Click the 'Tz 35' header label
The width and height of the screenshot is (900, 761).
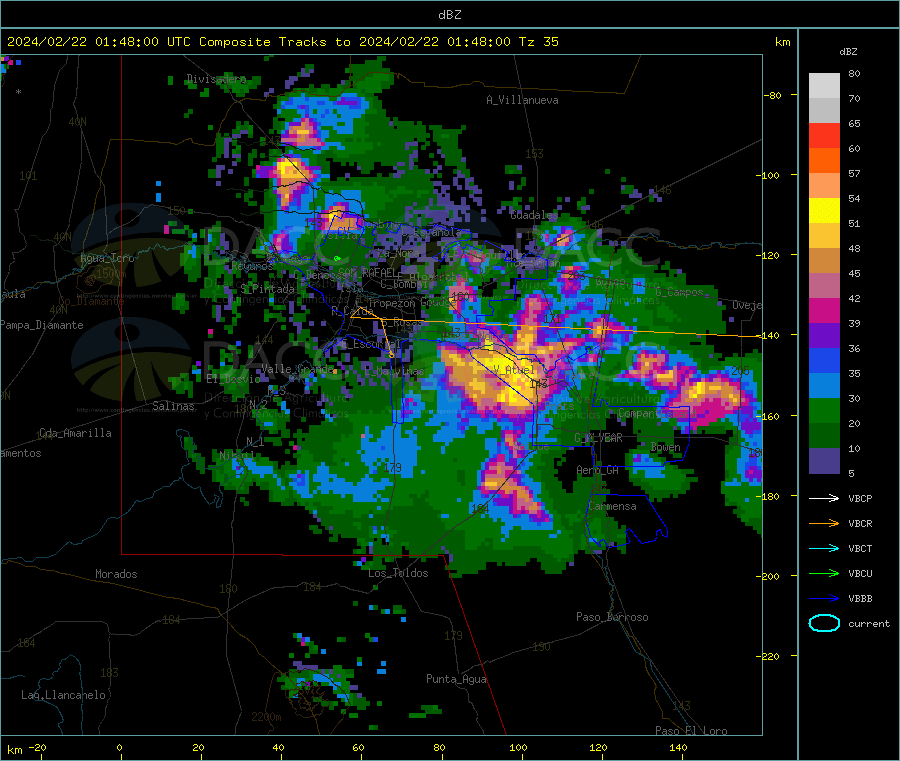(x=538, y=42)
